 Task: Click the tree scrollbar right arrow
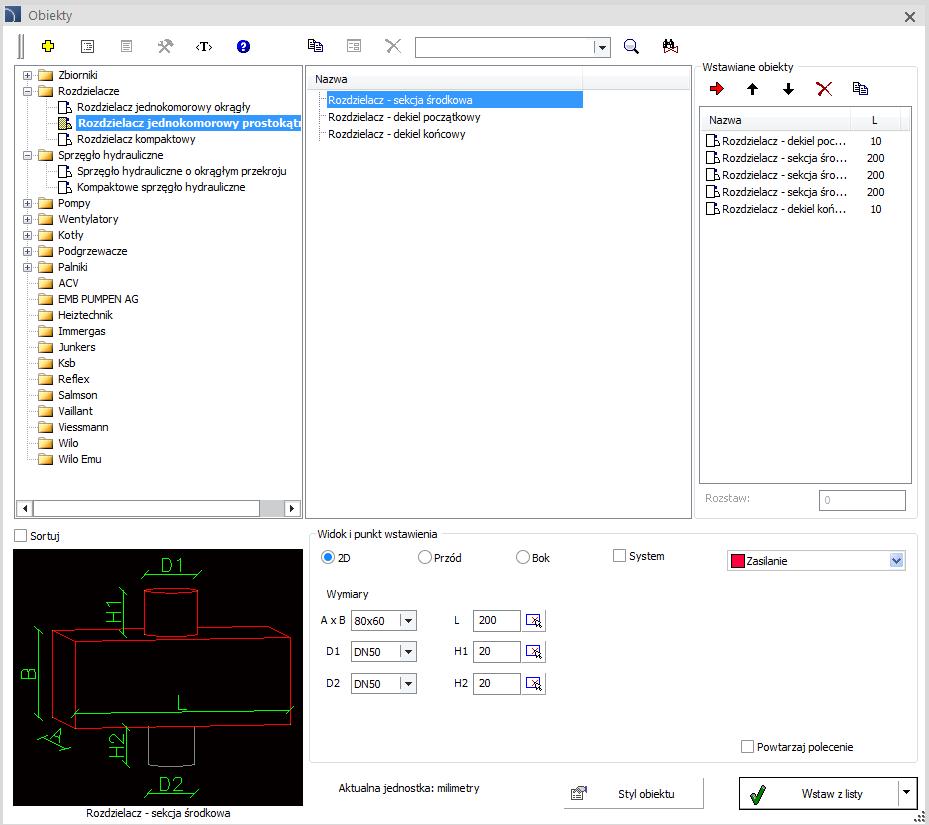291,509
